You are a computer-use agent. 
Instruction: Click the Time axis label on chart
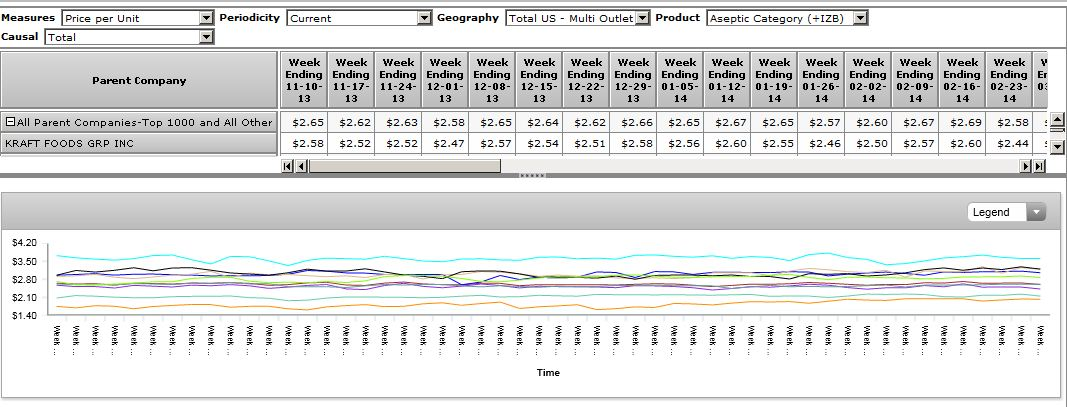pos(547,372)
